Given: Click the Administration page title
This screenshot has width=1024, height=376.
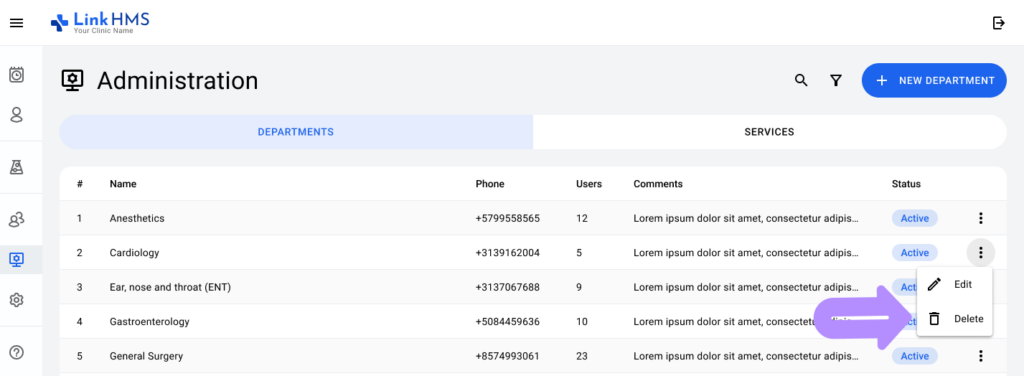Looking at the screenshot, I should (x=177, y=81).
